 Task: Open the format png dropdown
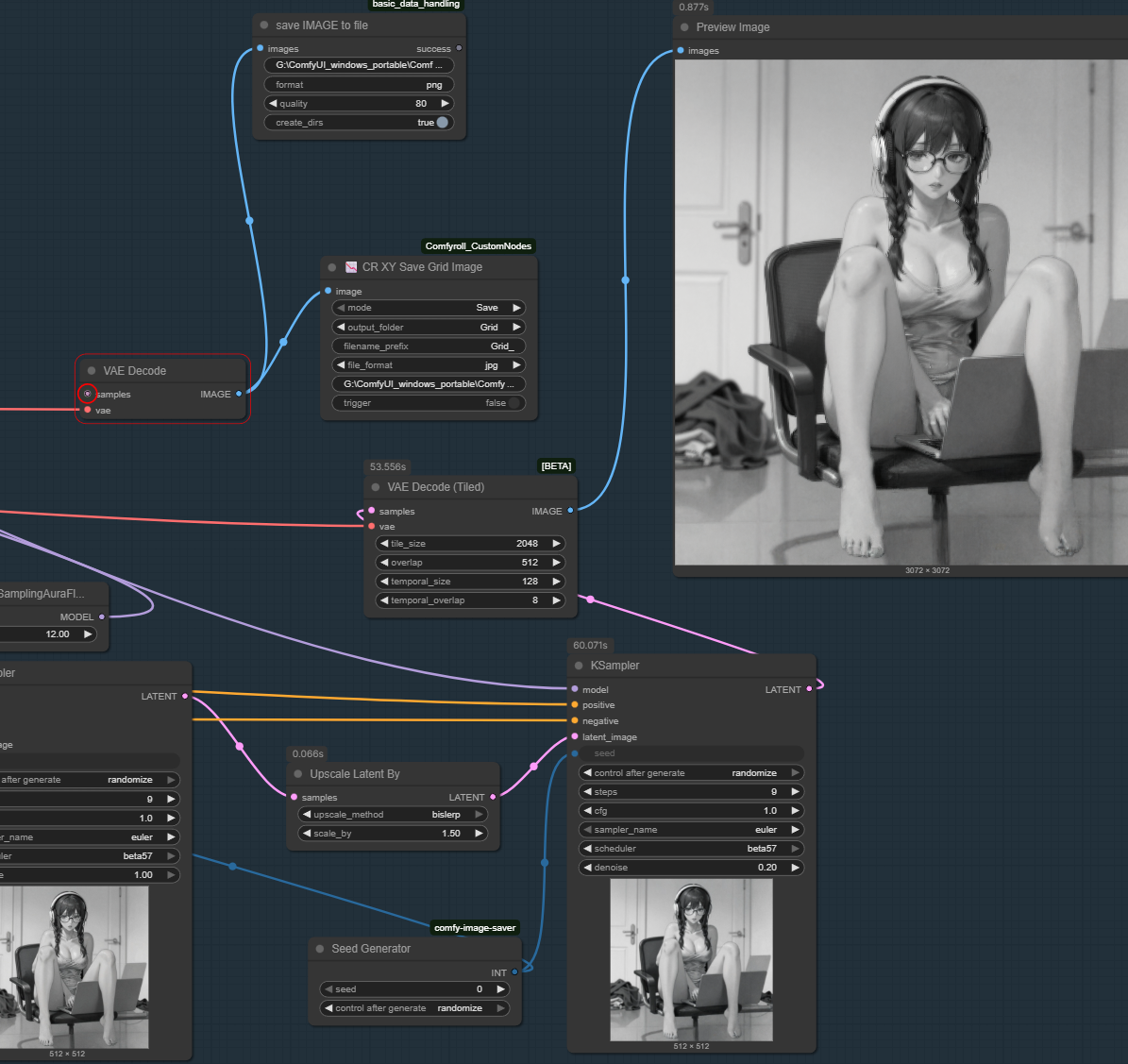(359, 85)
